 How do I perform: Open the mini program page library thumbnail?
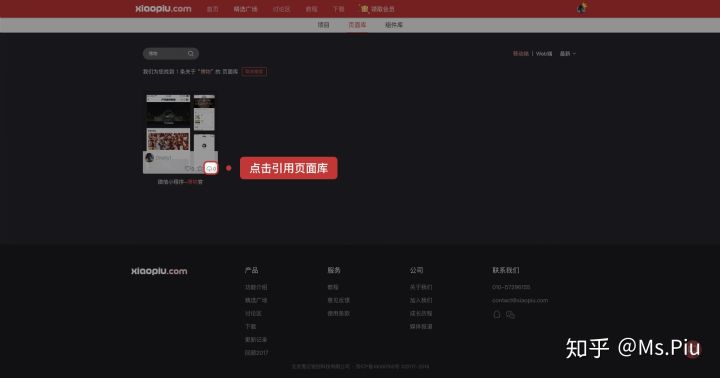click(180, 134)
